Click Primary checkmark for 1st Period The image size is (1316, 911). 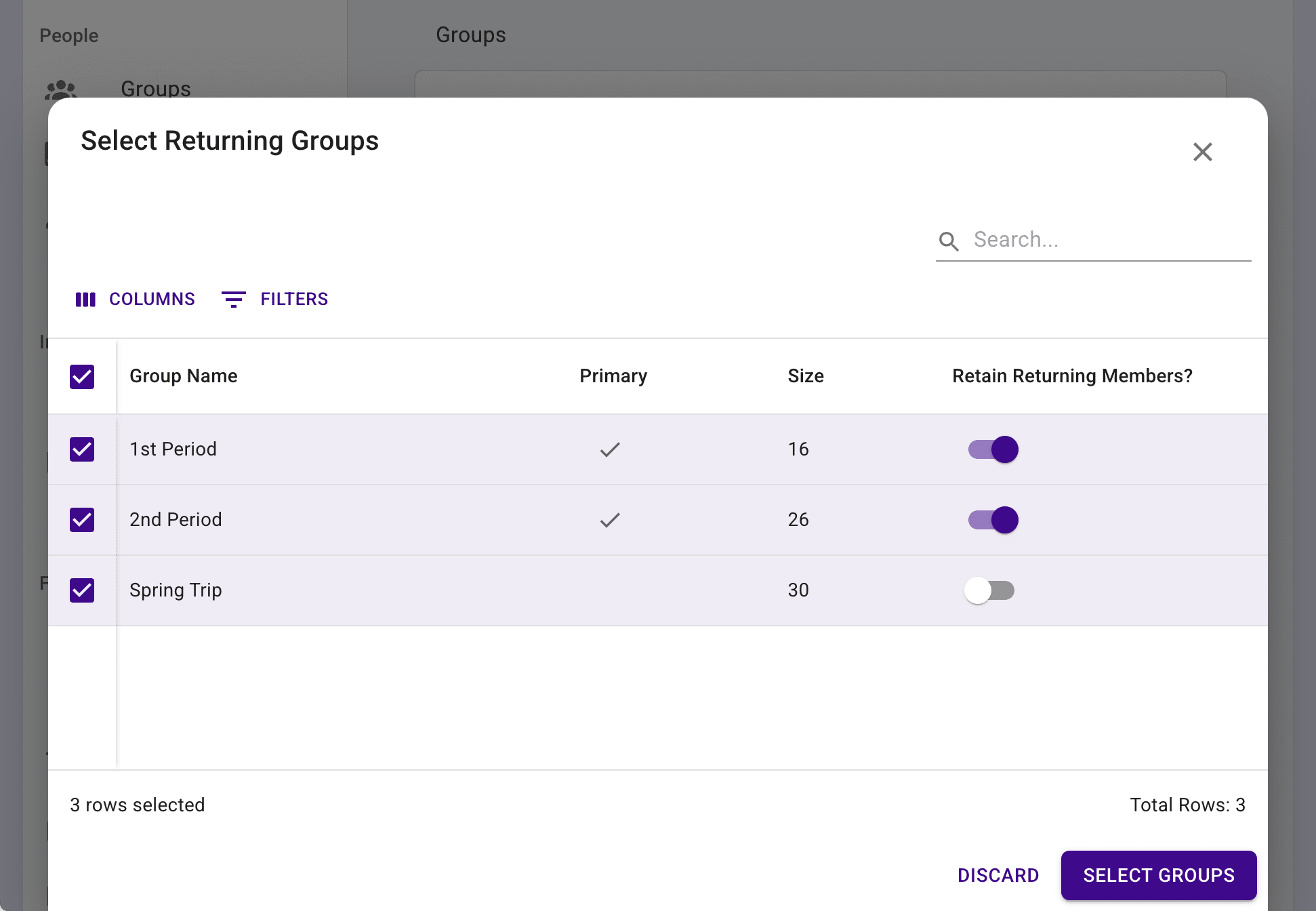point(610,449)
